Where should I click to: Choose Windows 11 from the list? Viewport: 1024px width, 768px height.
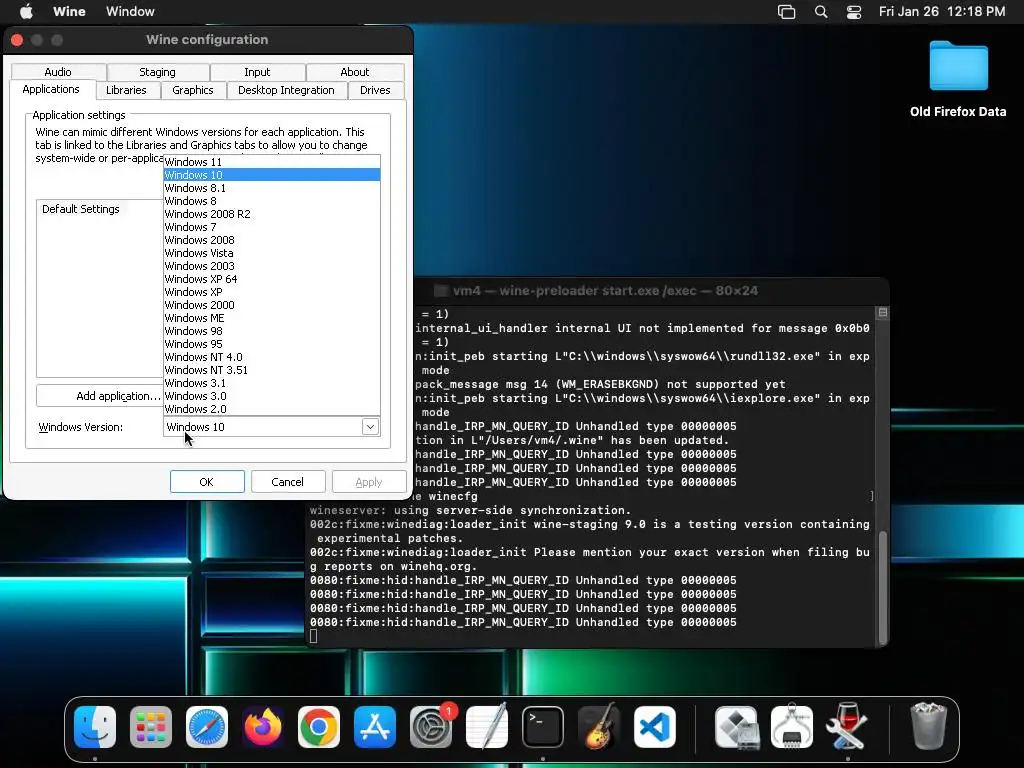point(272,162)
